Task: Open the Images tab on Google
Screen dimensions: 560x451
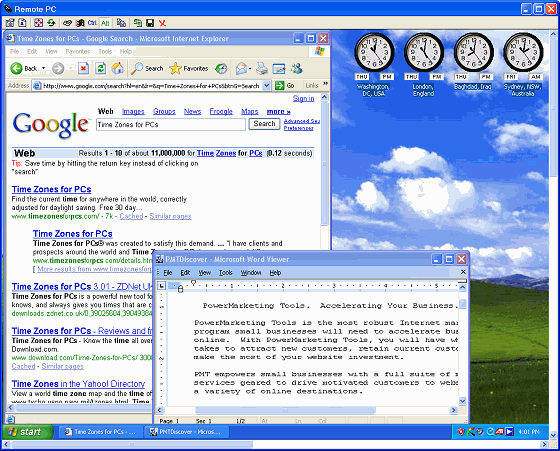Action: tap(133, 111)
